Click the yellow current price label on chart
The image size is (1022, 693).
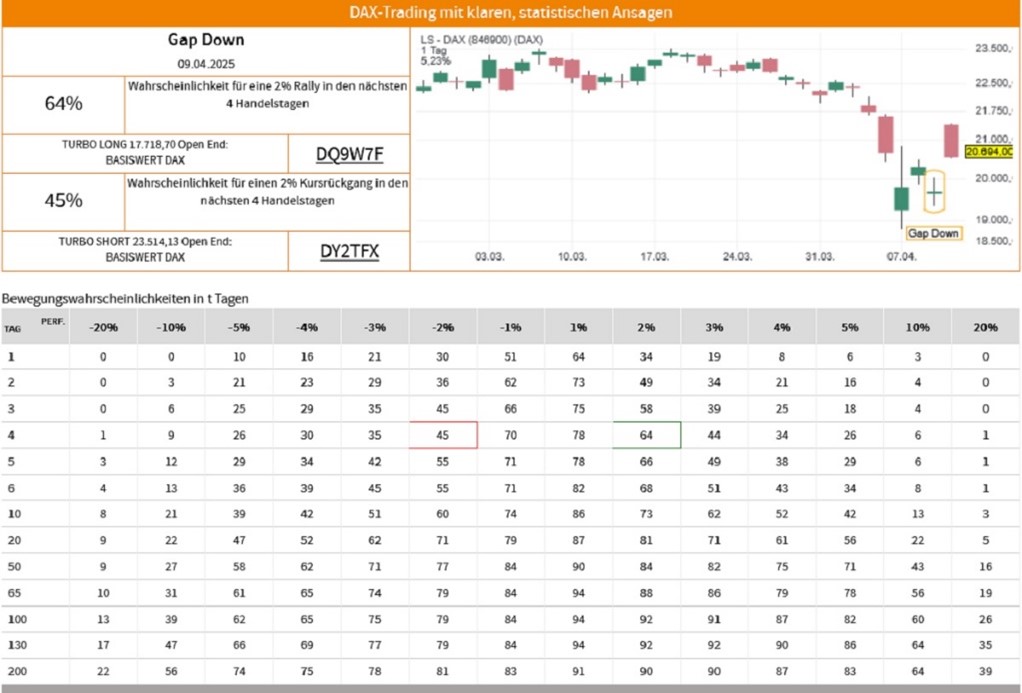(988, 151)
